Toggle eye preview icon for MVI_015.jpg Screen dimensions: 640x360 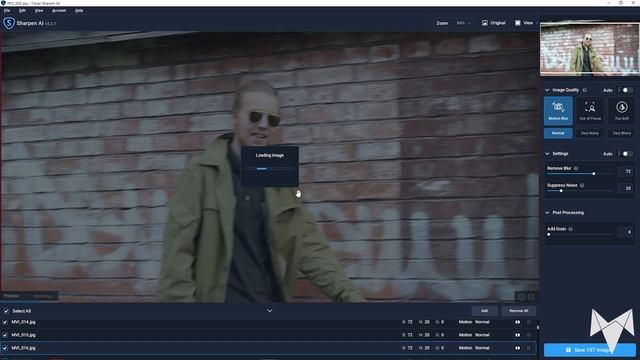(x=518, y=335)
